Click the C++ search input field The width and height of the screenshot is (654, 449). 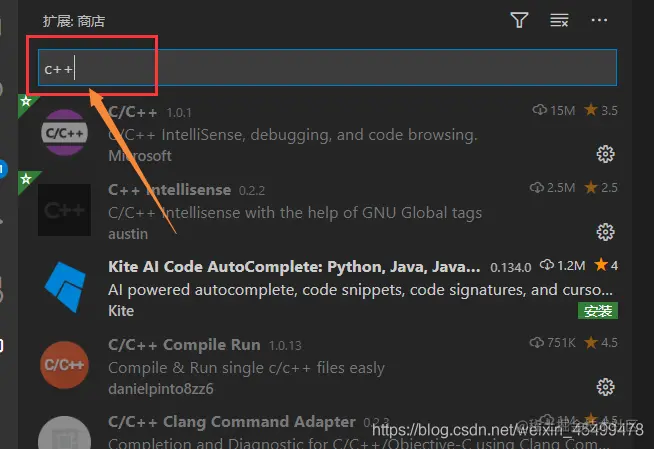click(327, 68)
